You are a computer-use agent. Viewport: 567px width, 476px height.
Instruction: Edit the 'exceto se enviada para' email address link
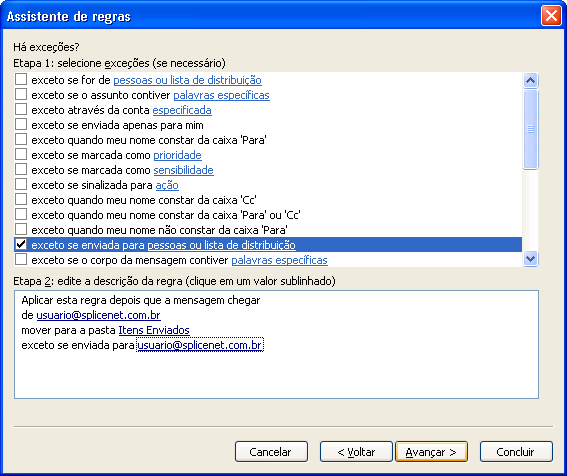[200, 345]
